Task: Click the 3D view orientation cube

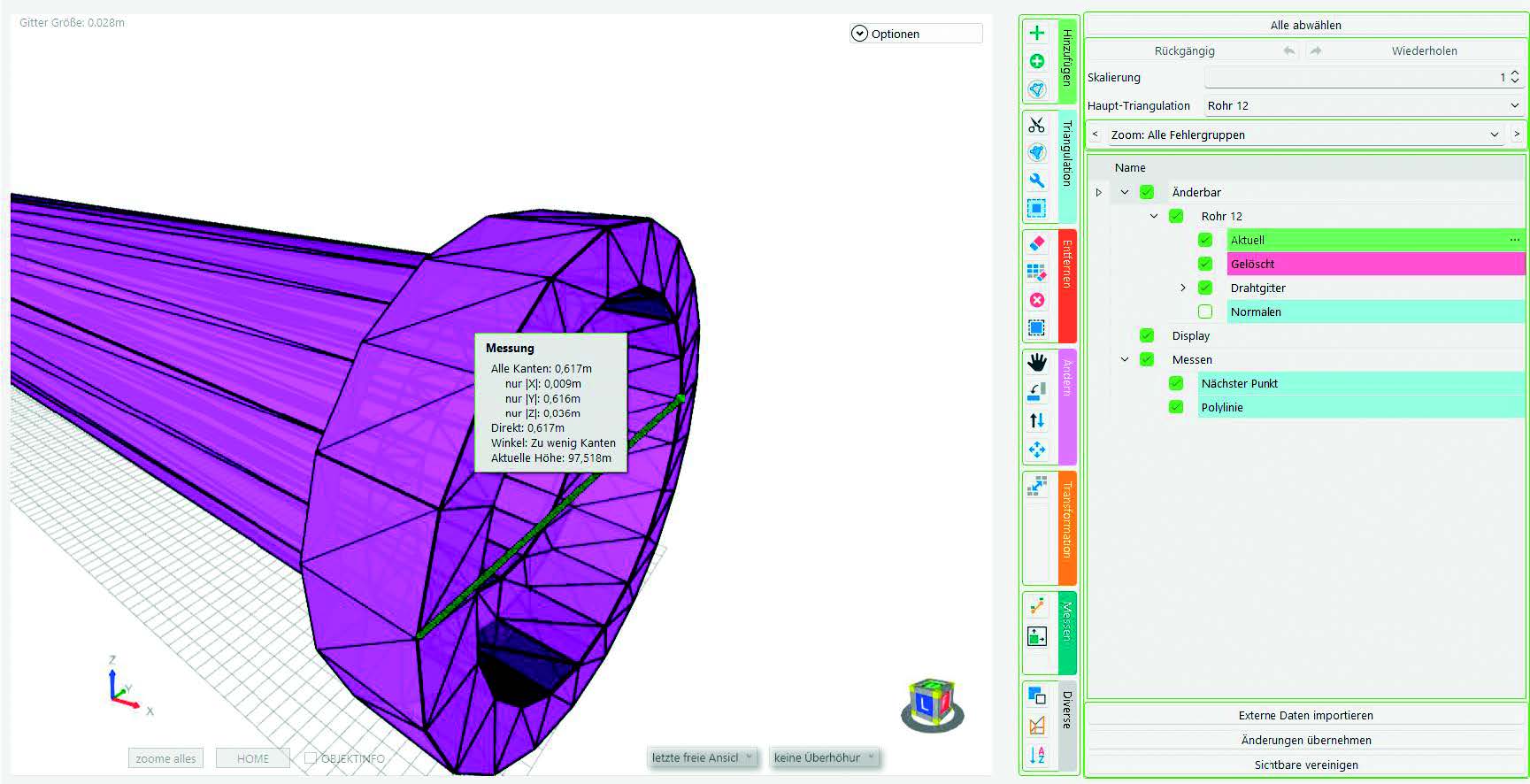Action: 932,705
